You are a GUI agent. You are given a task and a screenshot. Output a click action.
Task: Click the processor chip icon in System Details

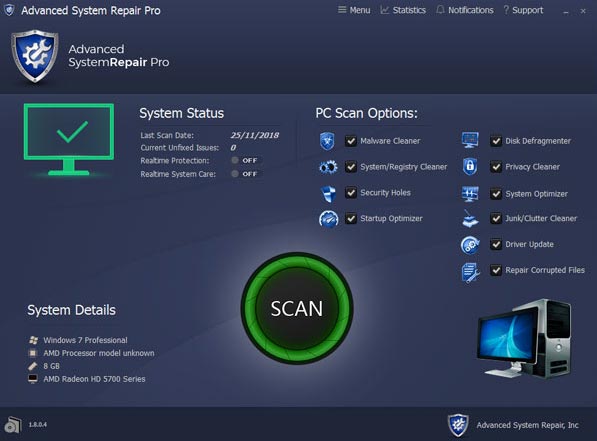coord(33,353)
